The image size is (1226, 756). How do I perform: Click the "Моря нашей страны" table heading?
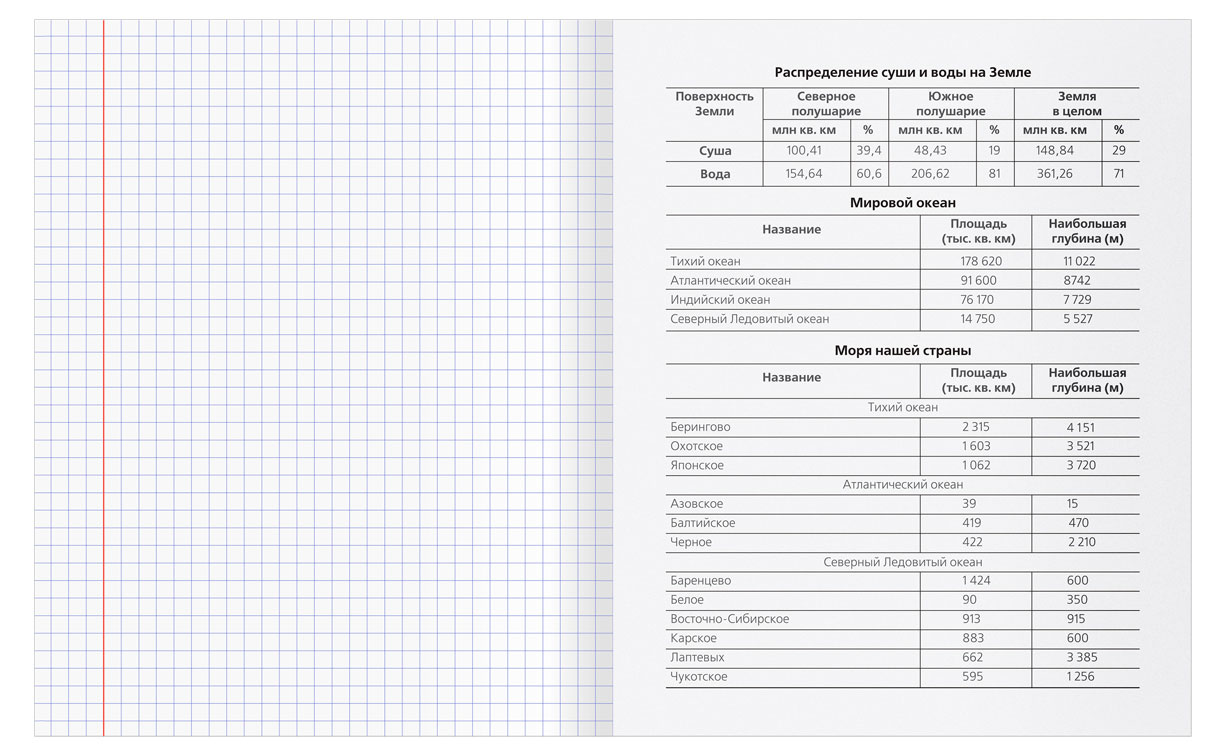pyautogui.click(x=902, y=350)
